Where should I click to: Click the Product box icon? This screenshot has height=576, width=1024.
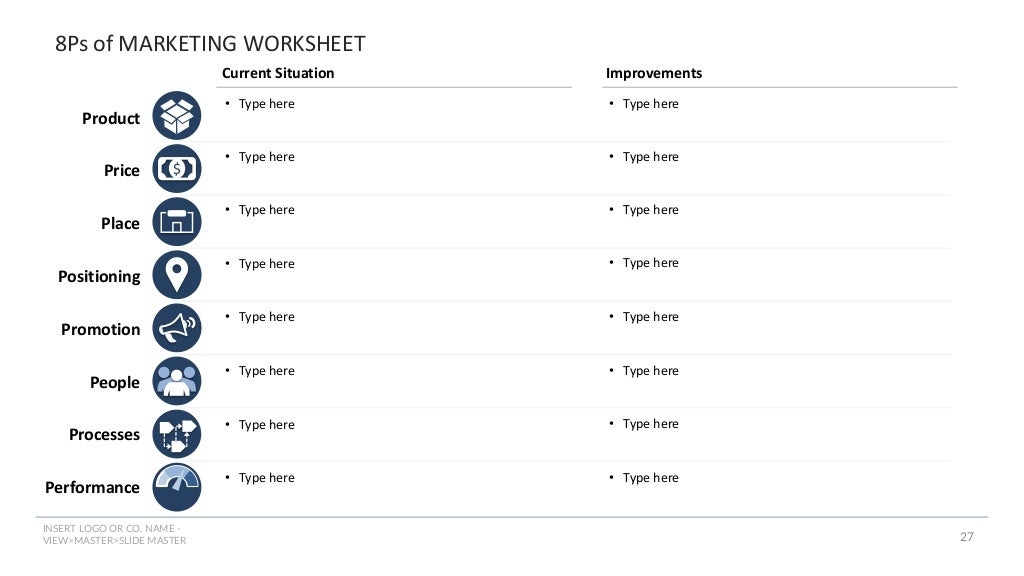pyautogui.click(x=177, y=116)
